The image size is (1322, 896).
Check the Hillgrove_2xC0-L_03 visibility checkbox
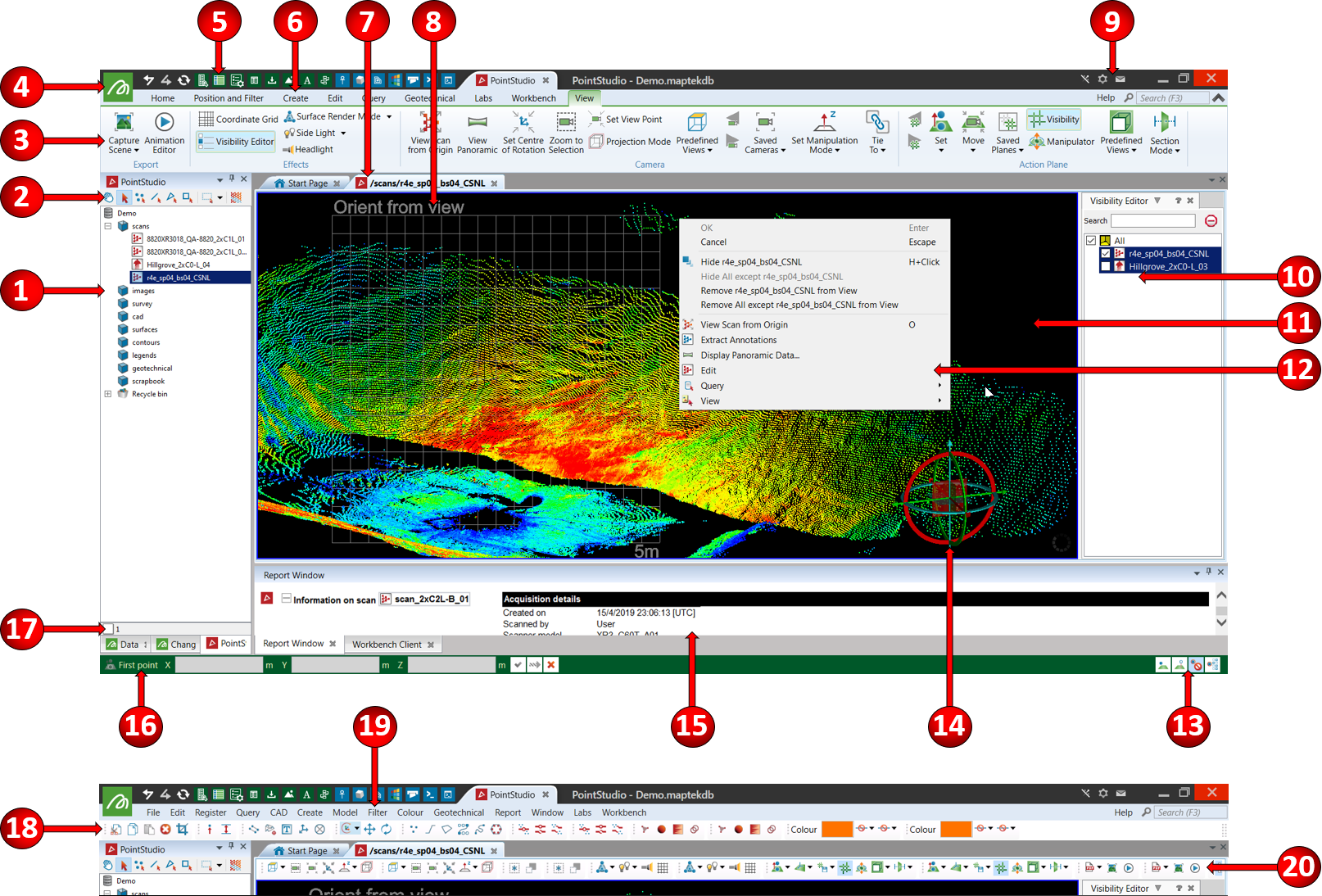point(1106,267)
